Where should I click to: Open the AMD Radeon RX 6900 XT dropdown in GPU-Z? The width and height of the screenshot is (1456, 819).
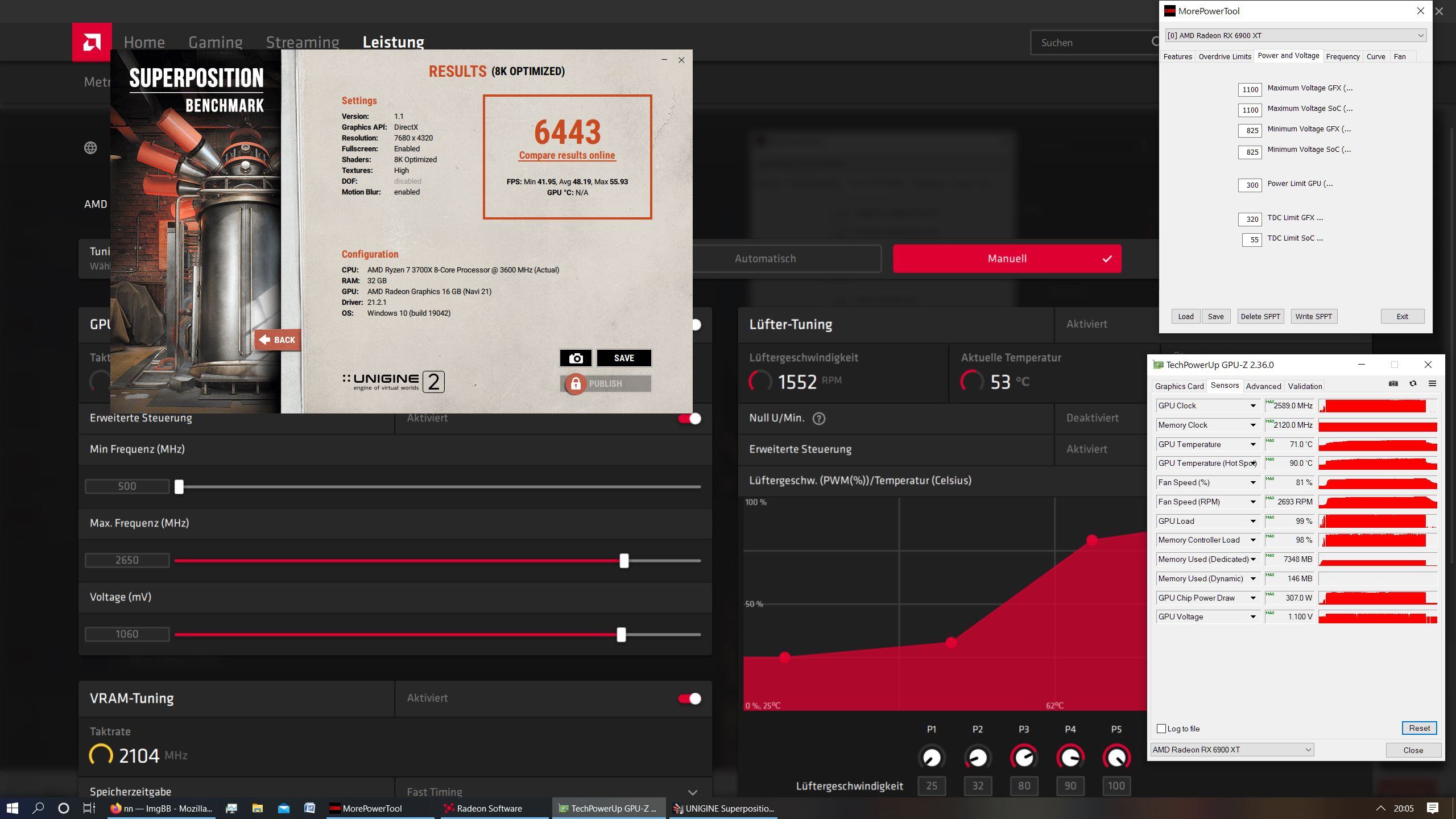click(1232, 750)
